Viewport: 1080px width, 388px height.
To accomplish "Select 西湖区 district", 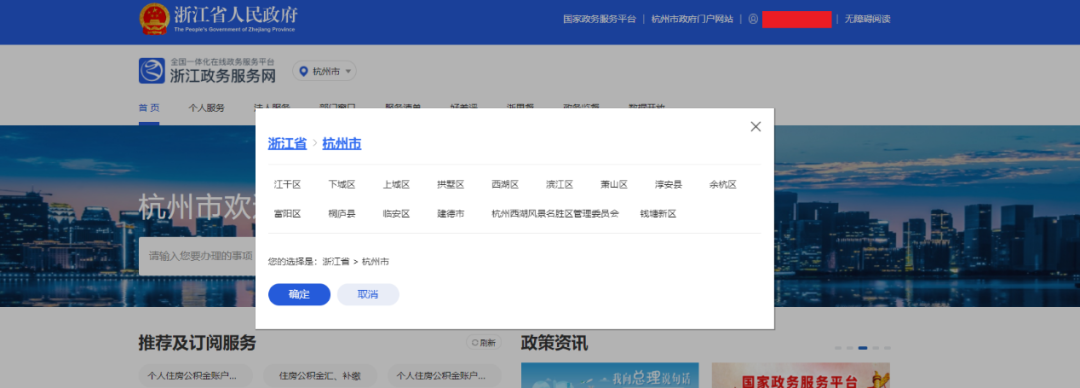I will [x=505, y=185].
